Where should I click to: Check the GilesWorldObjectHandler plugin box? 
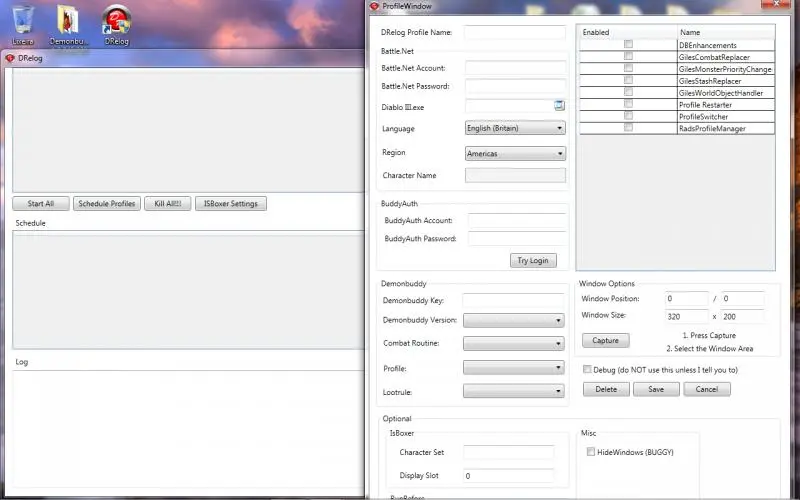pos(628,92)
